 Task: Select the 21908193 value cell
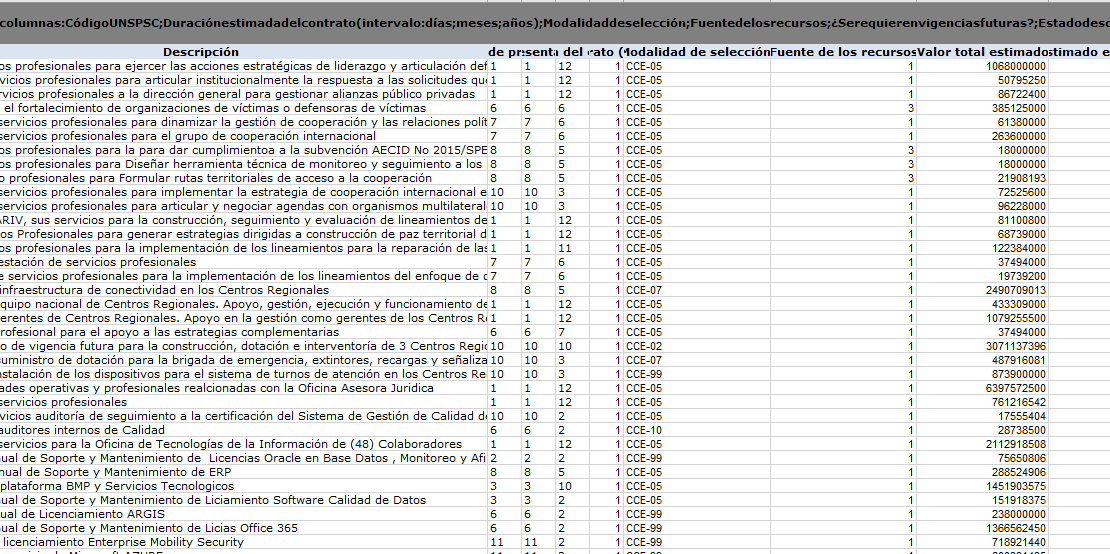pyautogui.click(x=983, y=178)
